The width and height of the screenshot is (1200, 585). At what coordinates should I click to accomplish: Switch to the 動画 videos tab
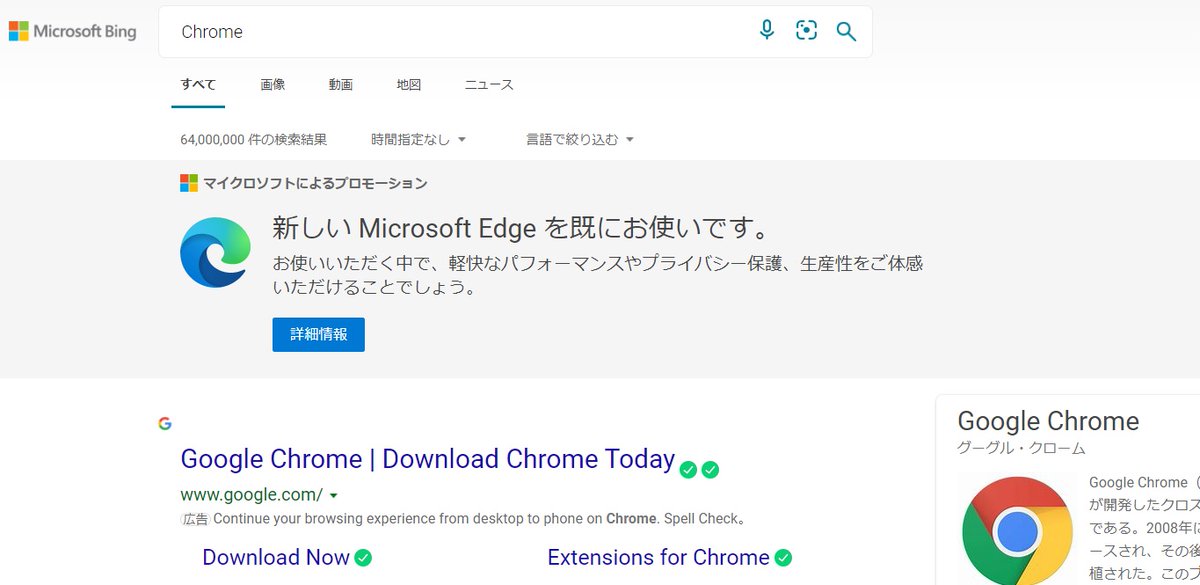click(x=341, y=85)
